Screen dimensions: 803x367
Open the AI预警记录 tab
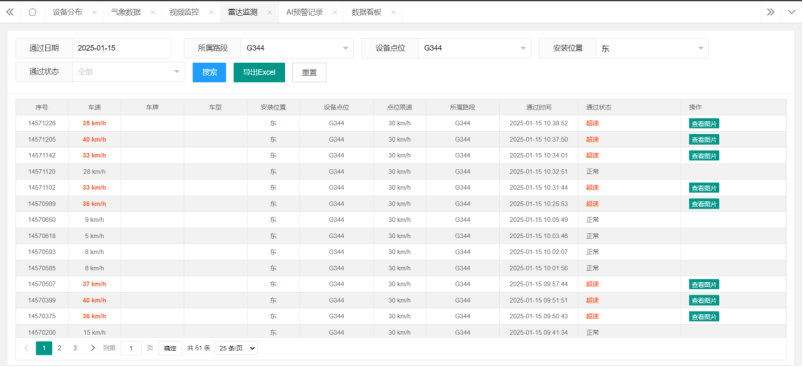tap(304, 12)
